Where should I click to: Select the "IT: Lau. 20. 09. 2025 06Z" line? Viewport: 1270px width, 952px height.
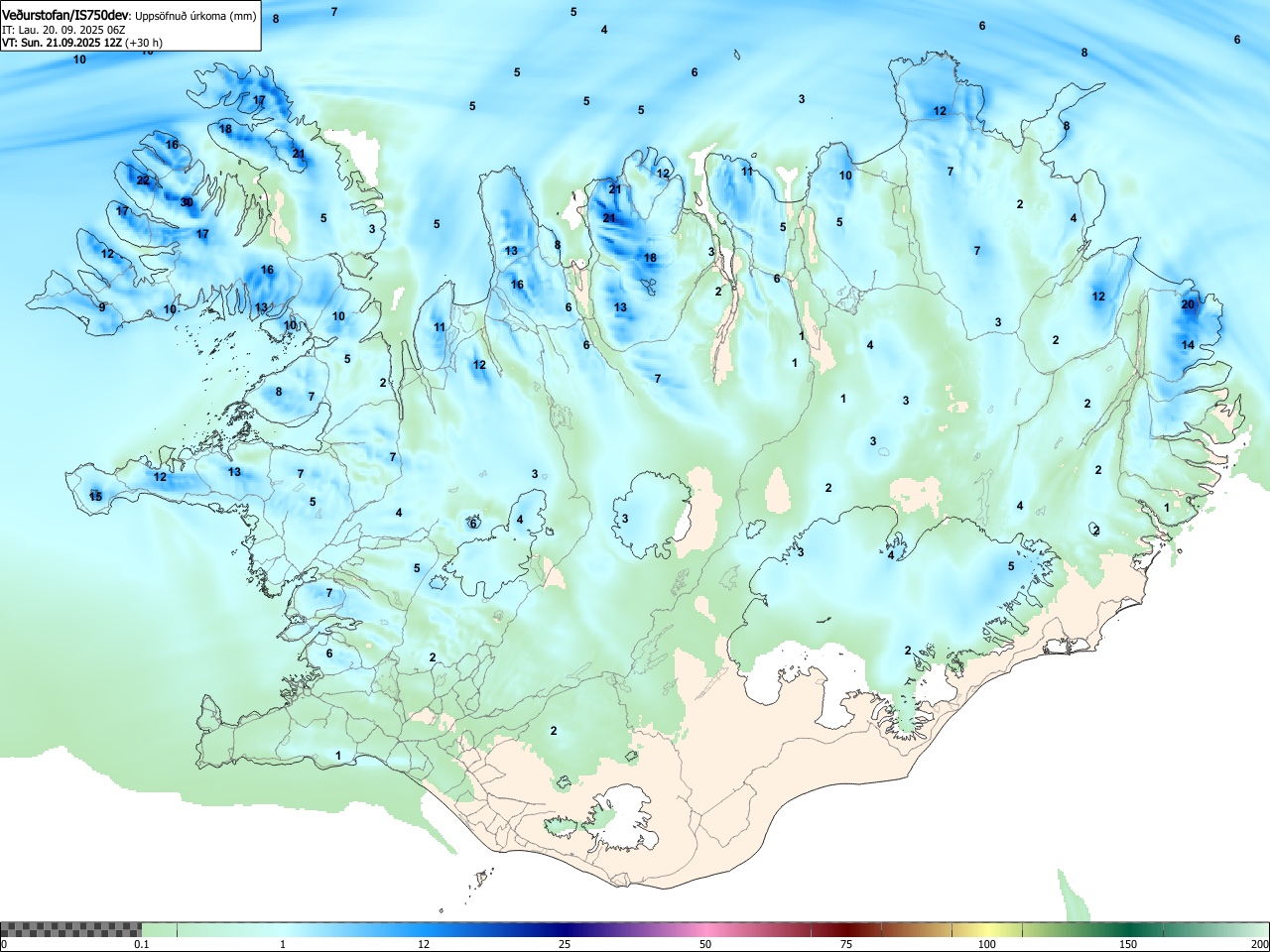click(x=63, y=30)
